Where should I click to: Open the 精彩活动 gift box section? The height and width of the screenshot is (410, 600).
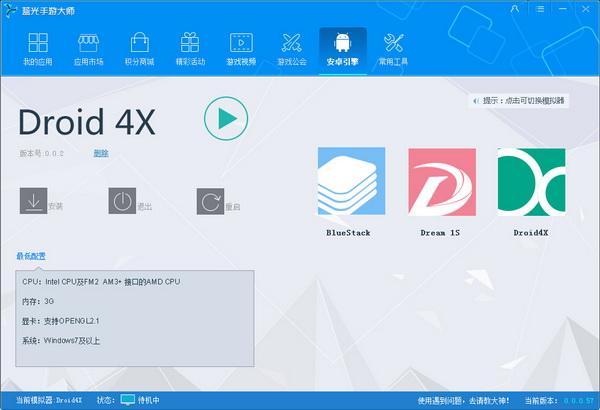coord(190,49)
